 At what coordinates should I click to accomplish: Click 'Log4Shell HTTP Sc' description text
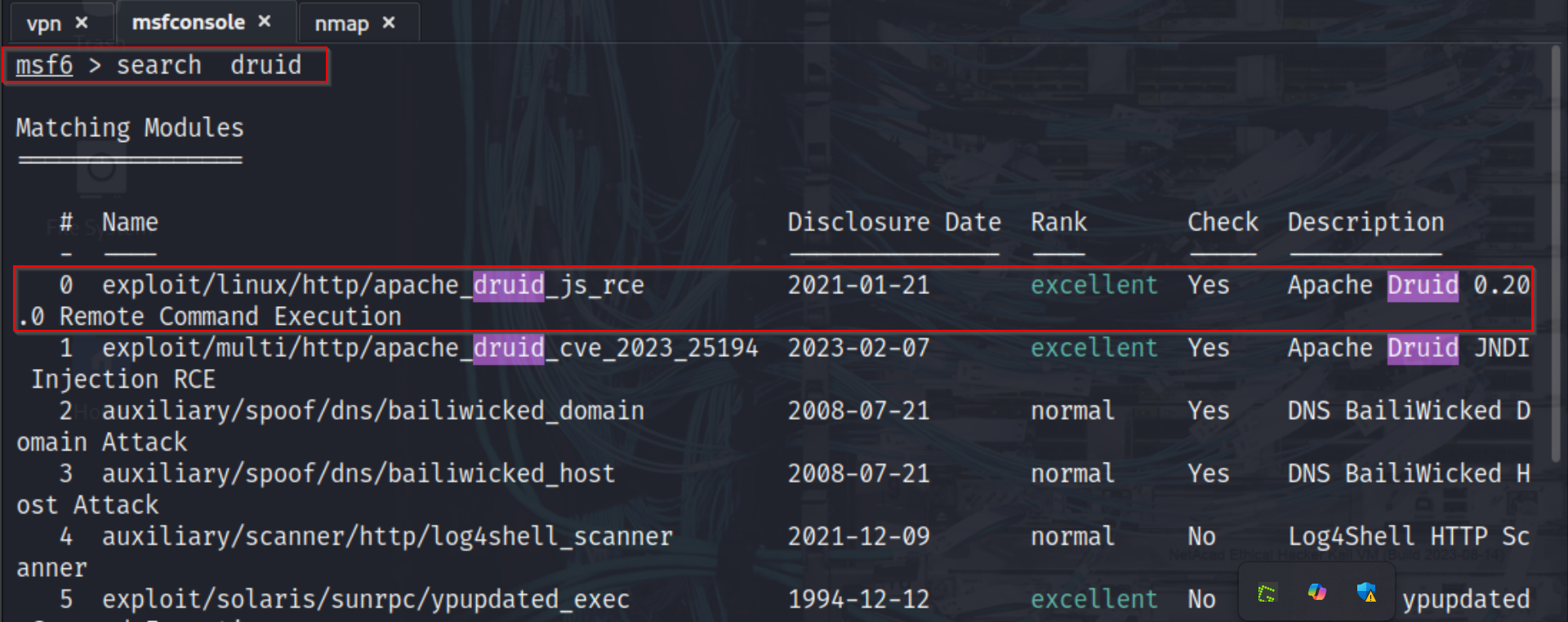coord(1409,536)
